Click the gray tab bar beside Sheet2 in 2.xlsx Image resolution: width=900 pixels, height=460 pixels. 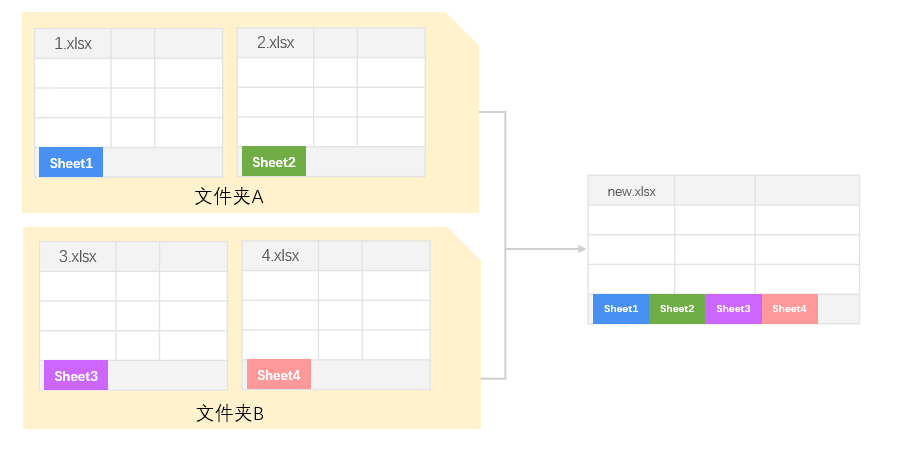pos(365,162)
